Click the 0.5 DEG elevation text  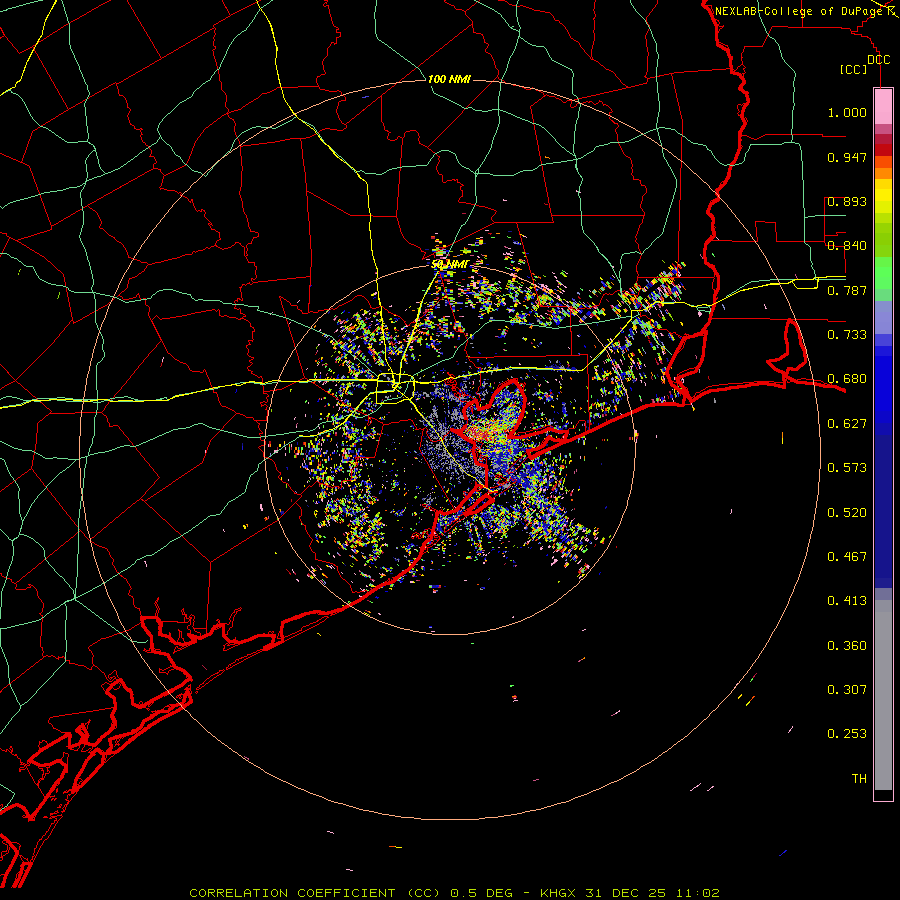(482, 893)
